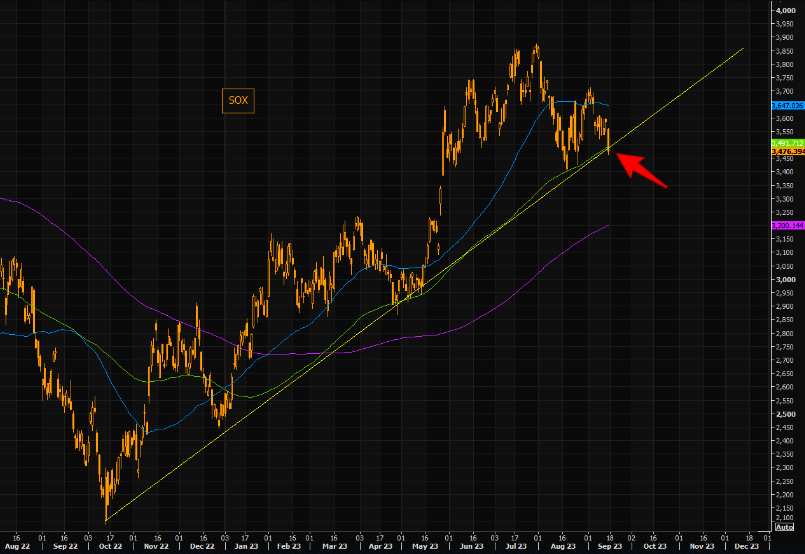Viewport: 805px width, 554px height.
Task: Click the Dec 23 date axis label
Action: point(746,547)
